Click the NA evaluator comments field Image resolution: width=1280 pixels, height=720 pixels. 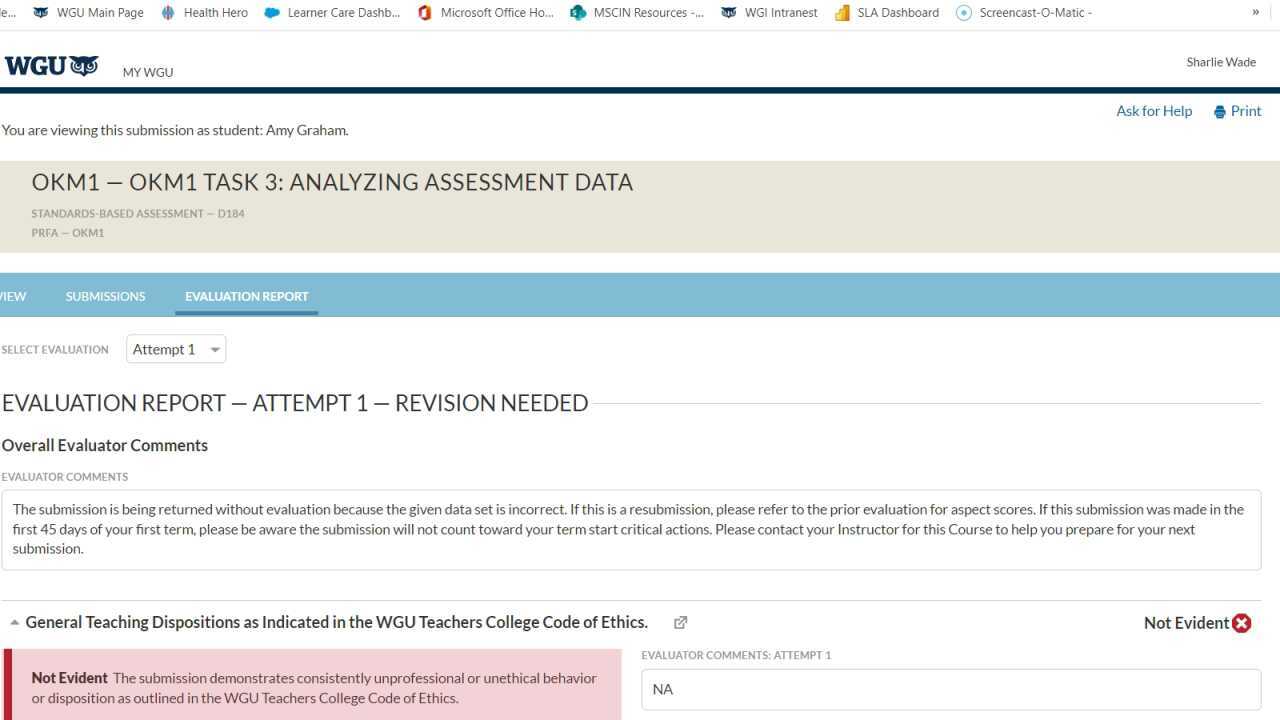point(950,689)
